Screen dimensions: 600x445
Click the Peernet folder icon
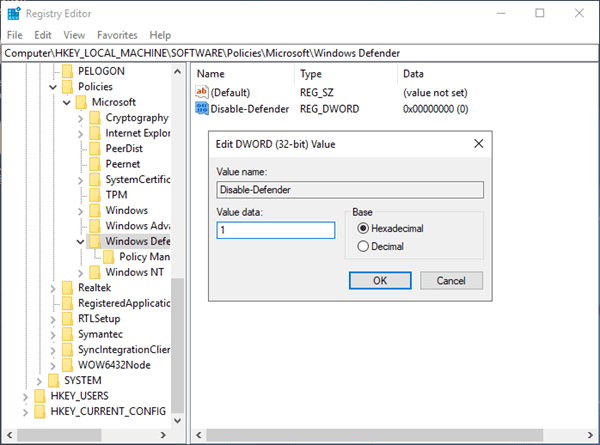[x=95, y=164]
